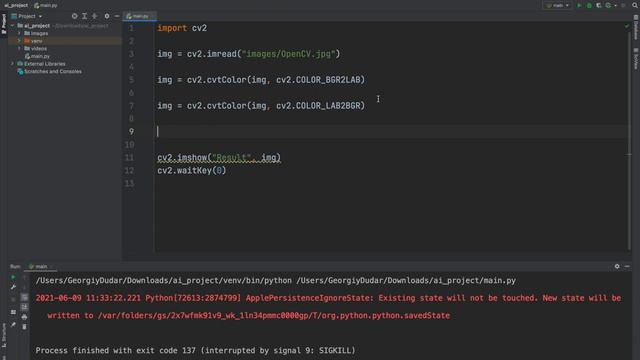640x360 pixels.
Task: Click the restore layout icon in the Run panel
Action: 13,312
